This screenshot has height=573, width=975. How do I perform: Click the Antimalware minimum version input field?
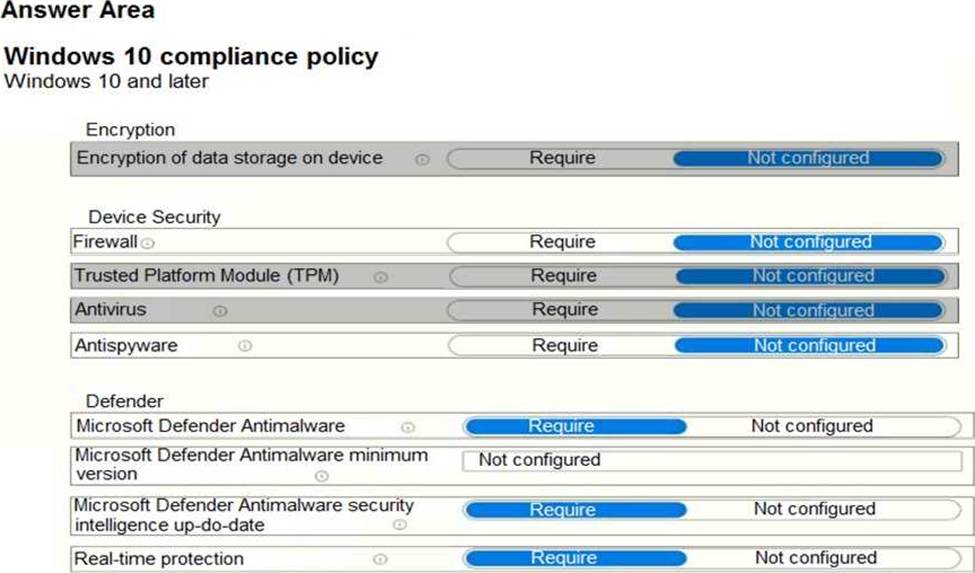click(x=716, y=461)
